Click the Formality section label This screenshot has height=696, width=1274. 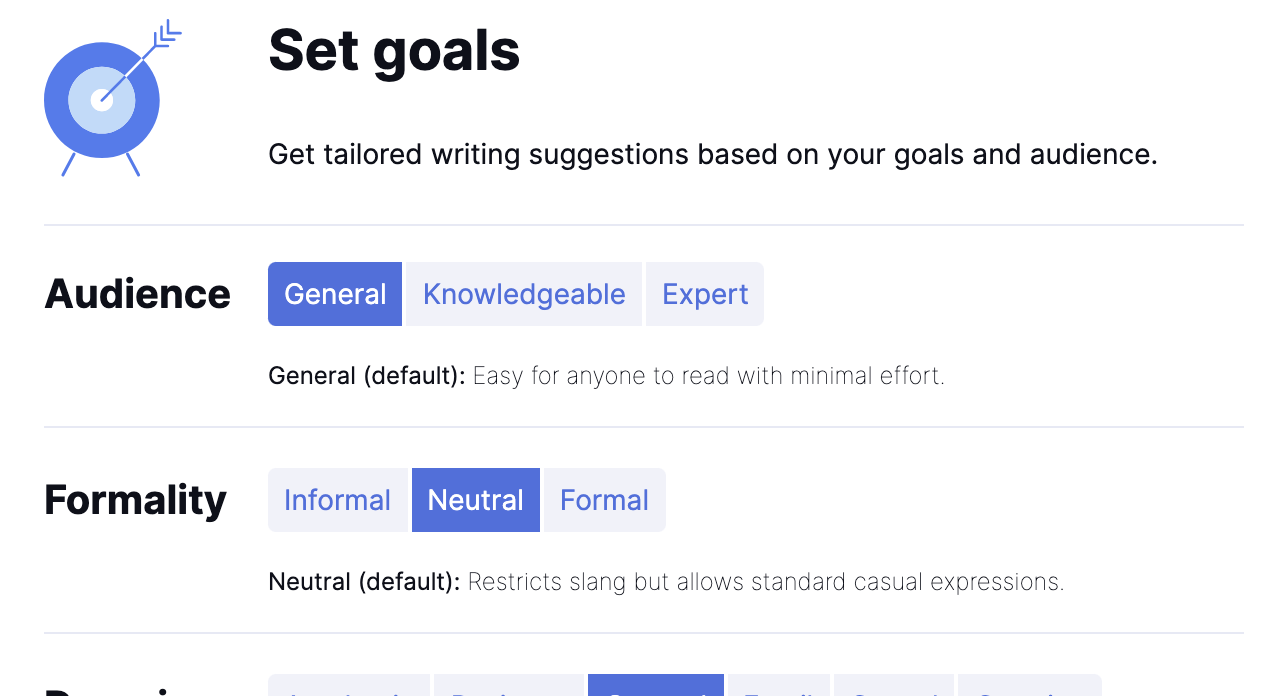click(136, 500)
